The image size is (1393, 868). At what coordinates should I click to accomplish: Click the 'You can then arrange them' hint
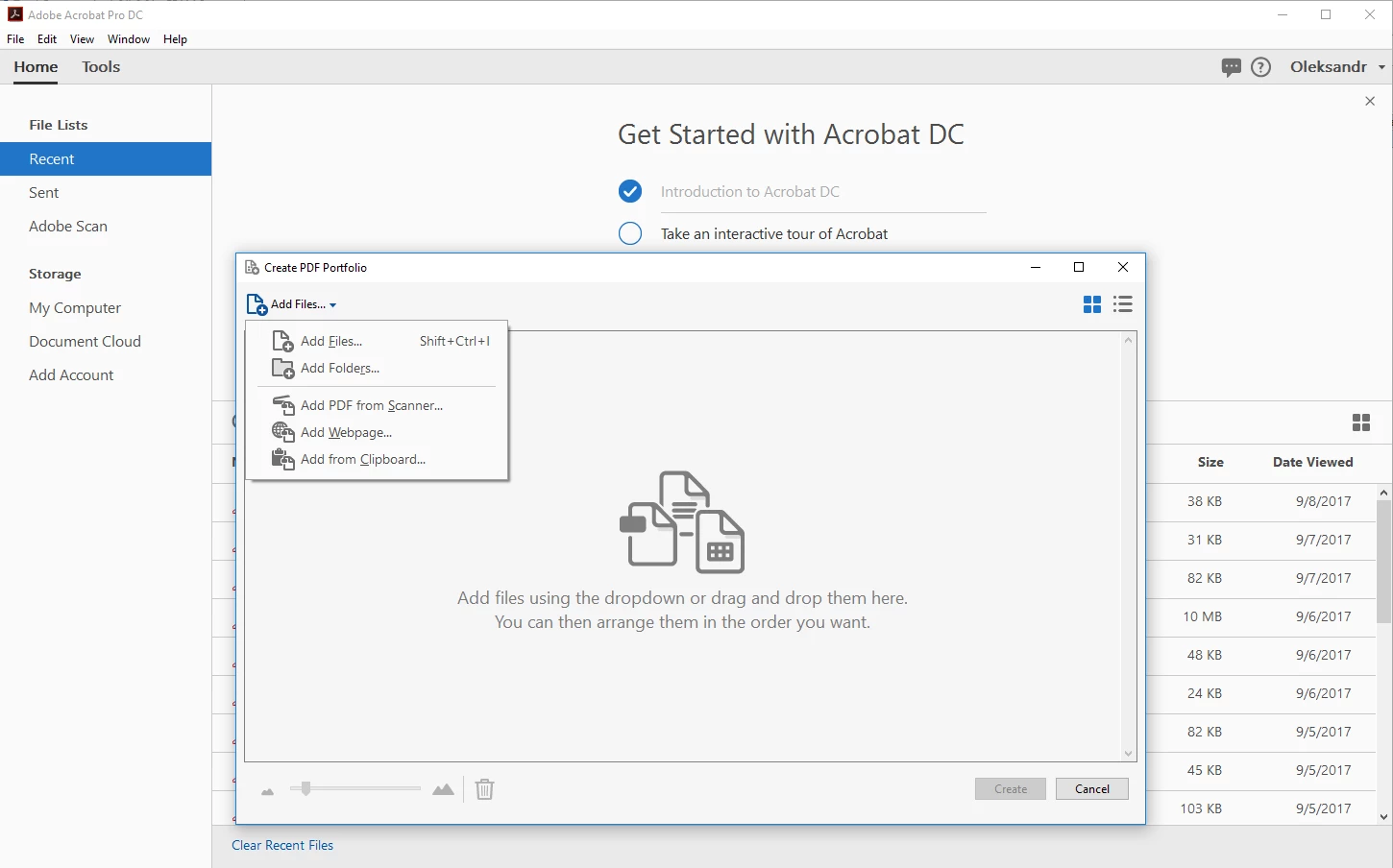tap(682, 622)
